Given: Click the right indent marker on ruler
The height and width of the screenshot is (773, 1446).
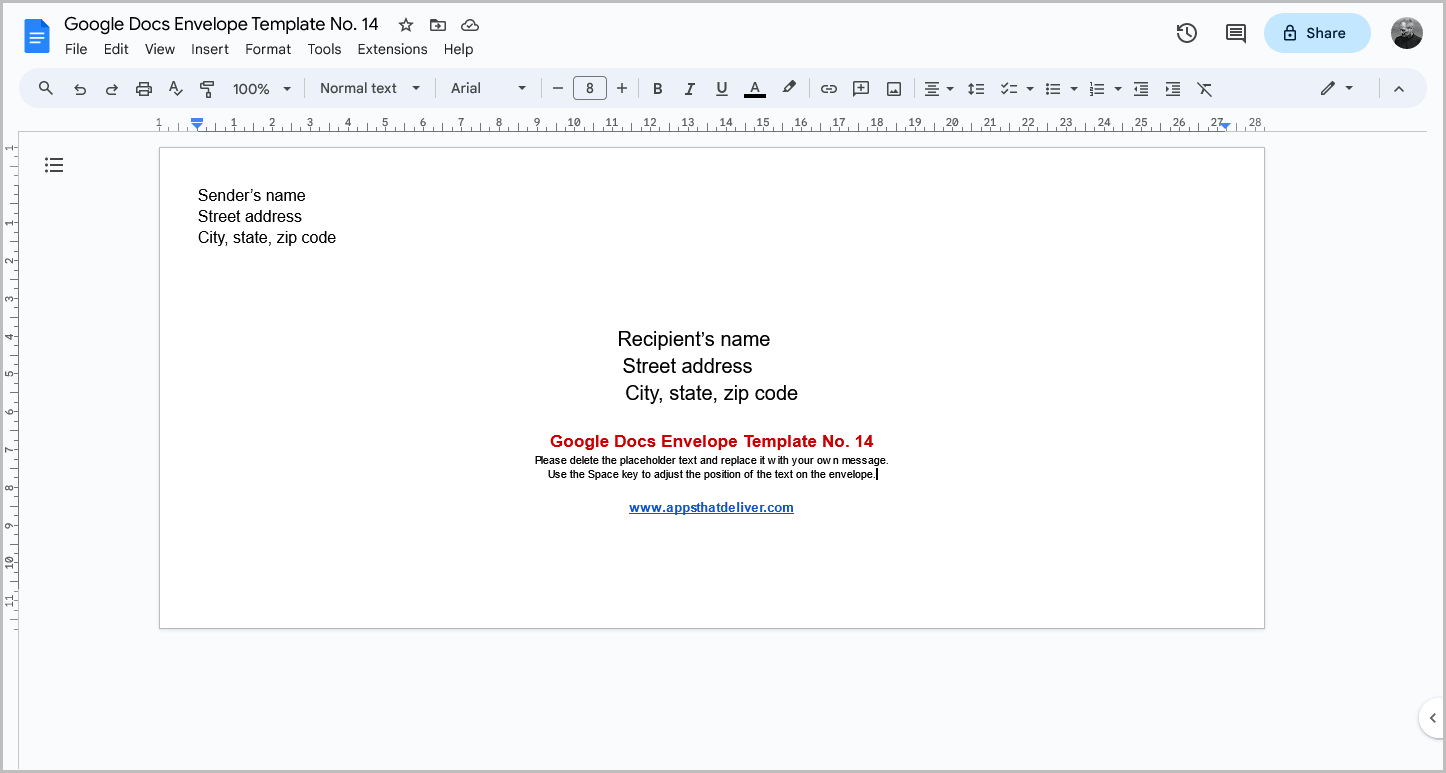Looking at the screenshot, I should coord(1225,125).
